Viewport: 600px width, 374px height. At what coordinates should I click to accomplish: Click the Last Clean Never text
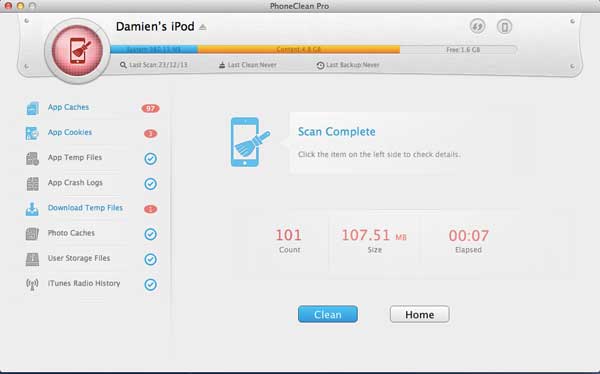click(x=252, y=65)
